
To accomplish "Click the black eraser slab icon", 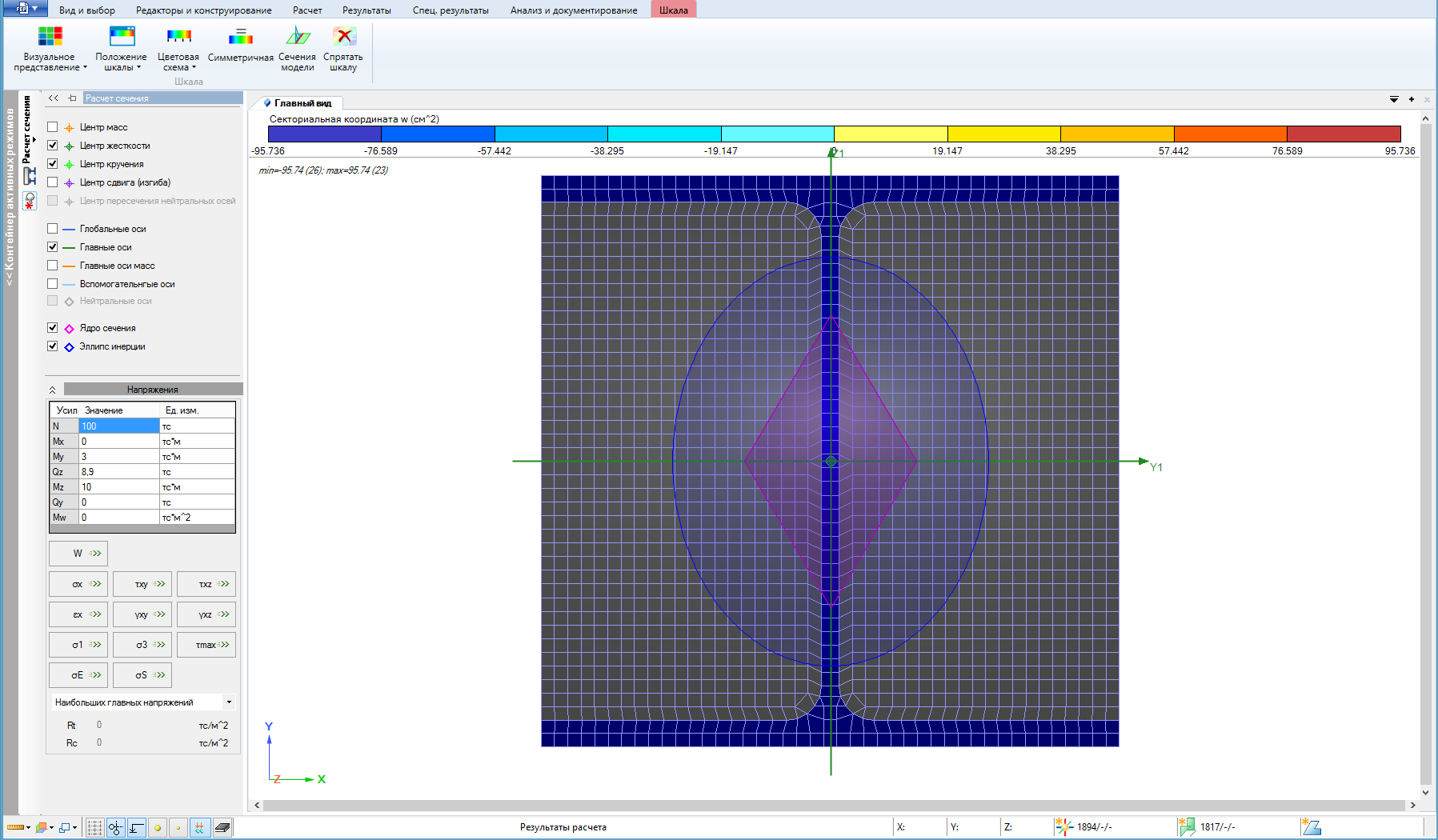I will coord(222,827).
